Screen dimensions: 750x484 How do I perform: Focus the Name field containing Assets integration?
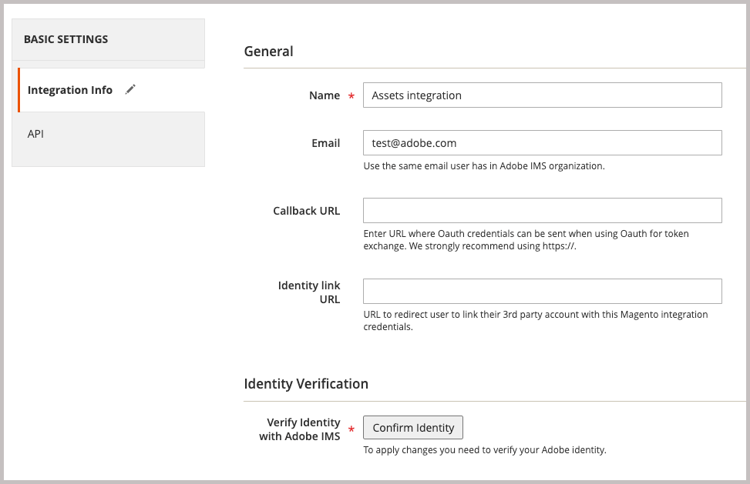(x=542, y=95)
